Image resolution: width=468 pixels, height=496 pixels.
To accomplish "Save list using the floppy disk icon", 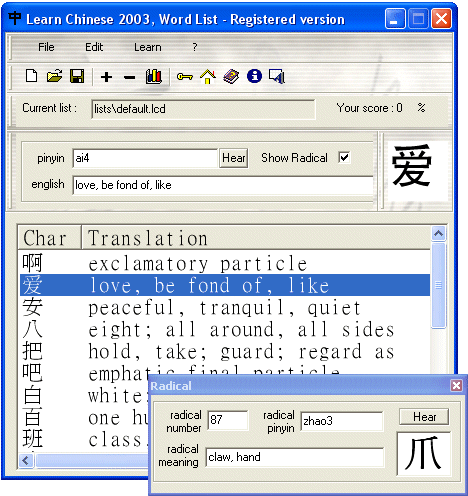I will (77, 76).
